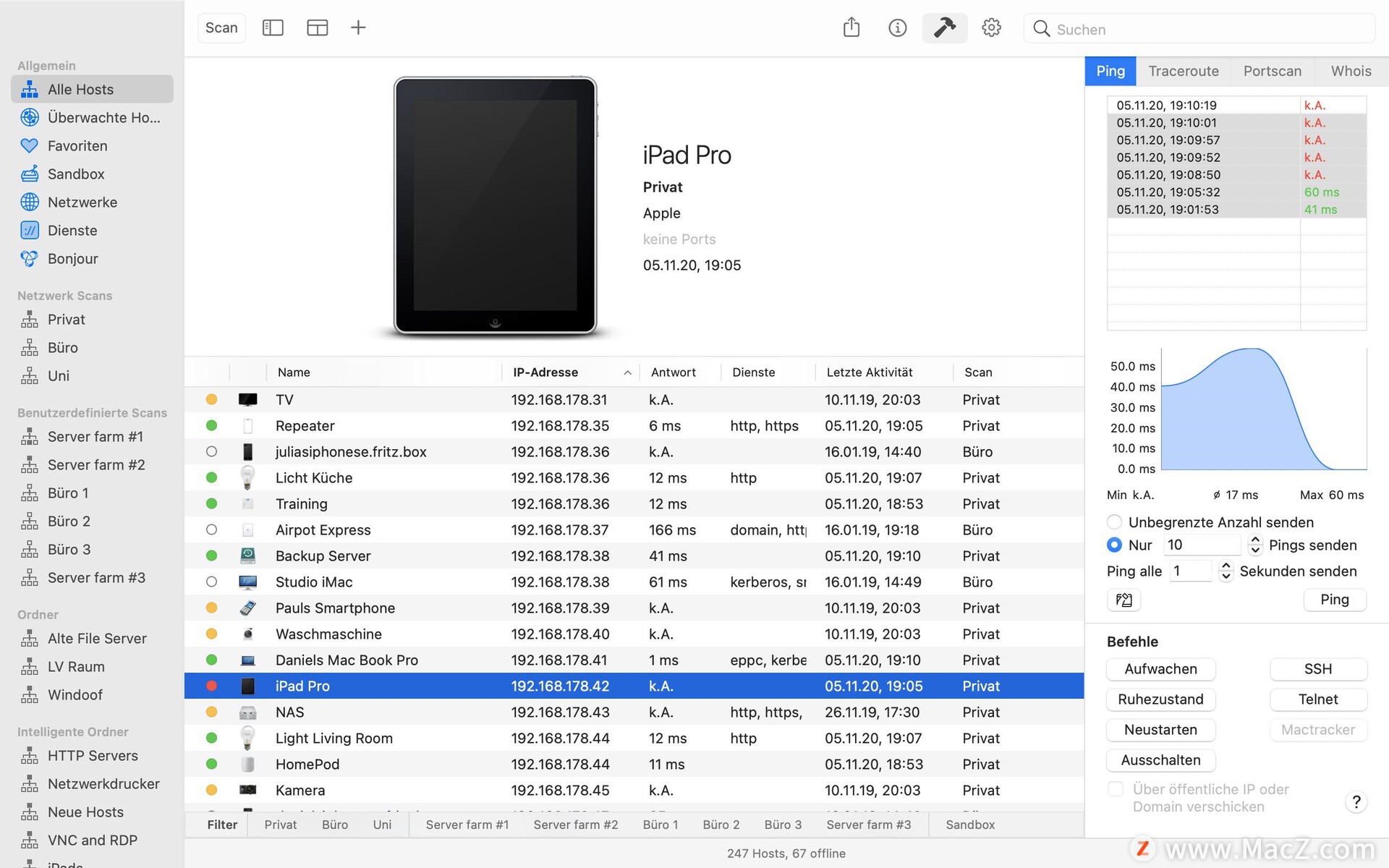Viewport: 1389px width, 868px height.
Task: Click the Ausschalten command button
Action: (1160, 760)
